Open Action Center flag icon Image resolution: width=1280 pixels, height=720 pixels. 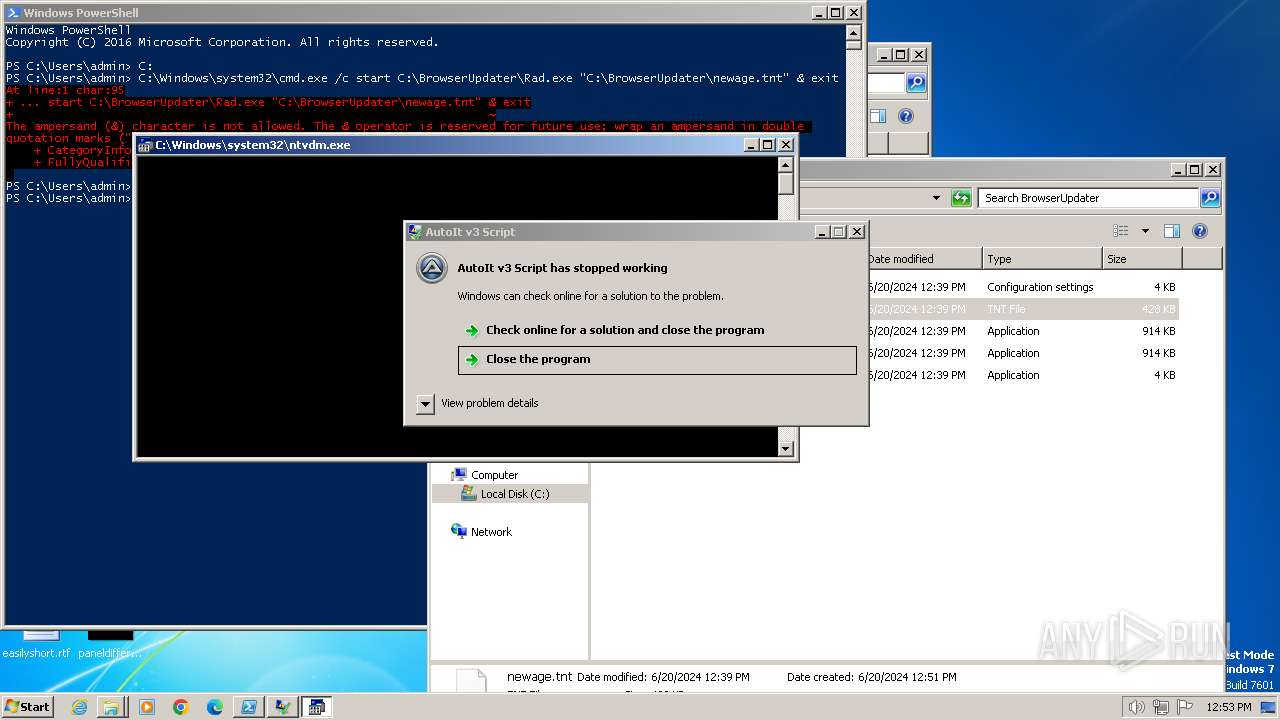coord(1185,707)
